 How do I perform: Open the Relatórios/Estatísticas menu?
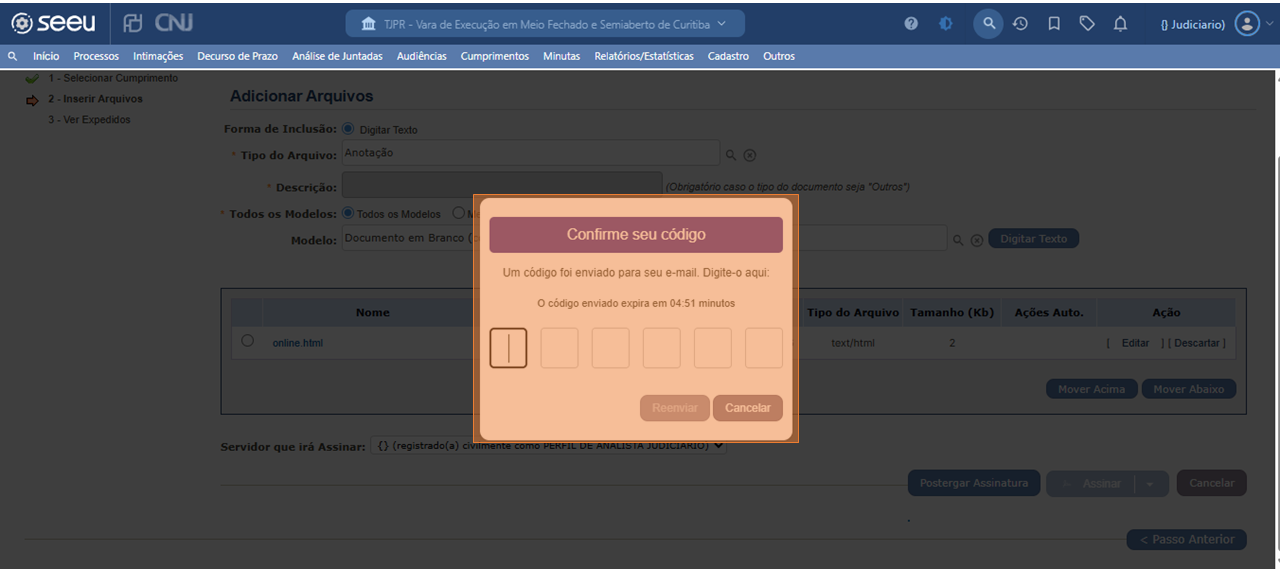click(x=644, y=57)
